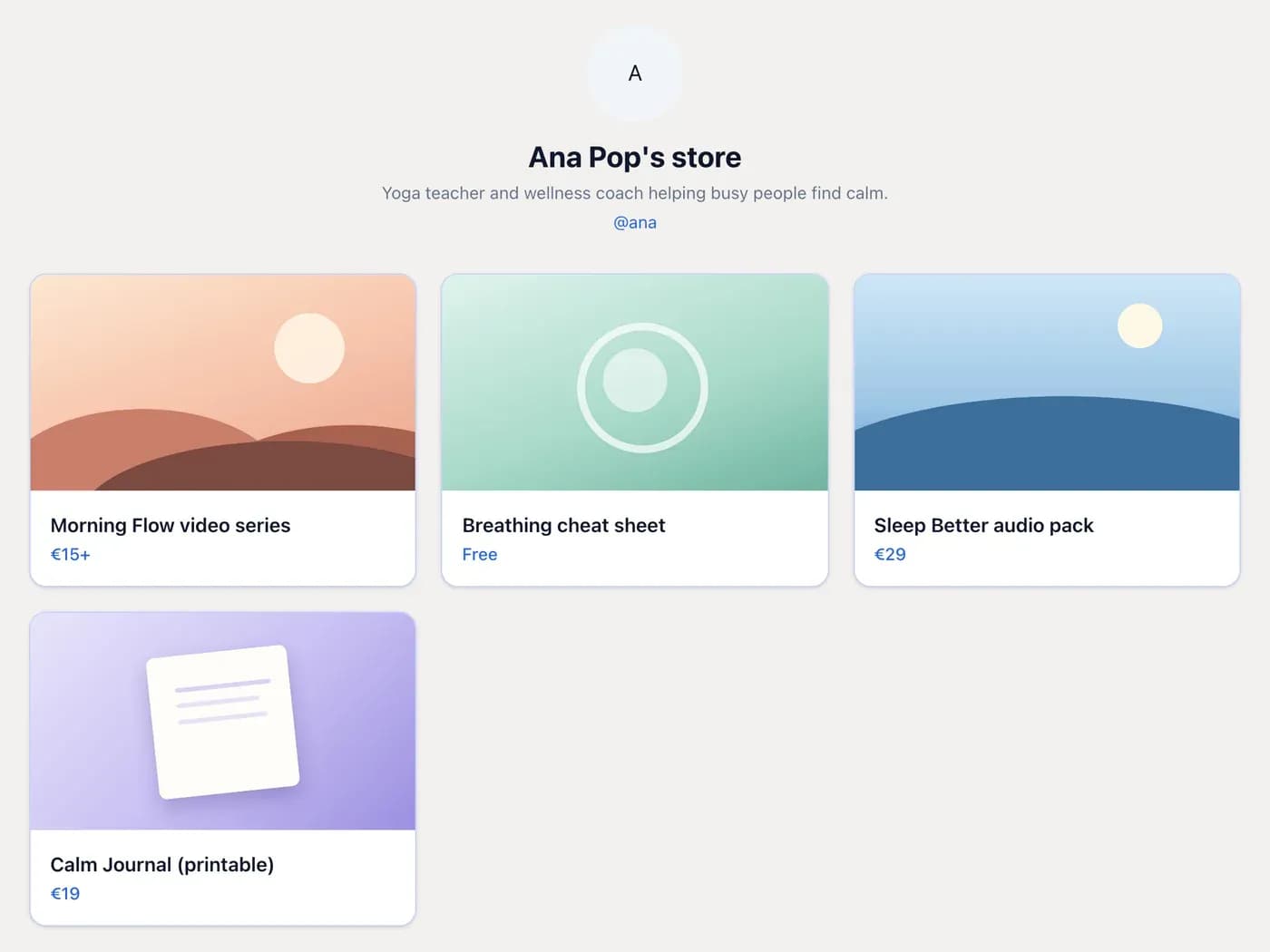Open the Sleep Better audio pack thumbnail
The width and height of the screenshot is (1270, 952).
[x=1047, y=383]
